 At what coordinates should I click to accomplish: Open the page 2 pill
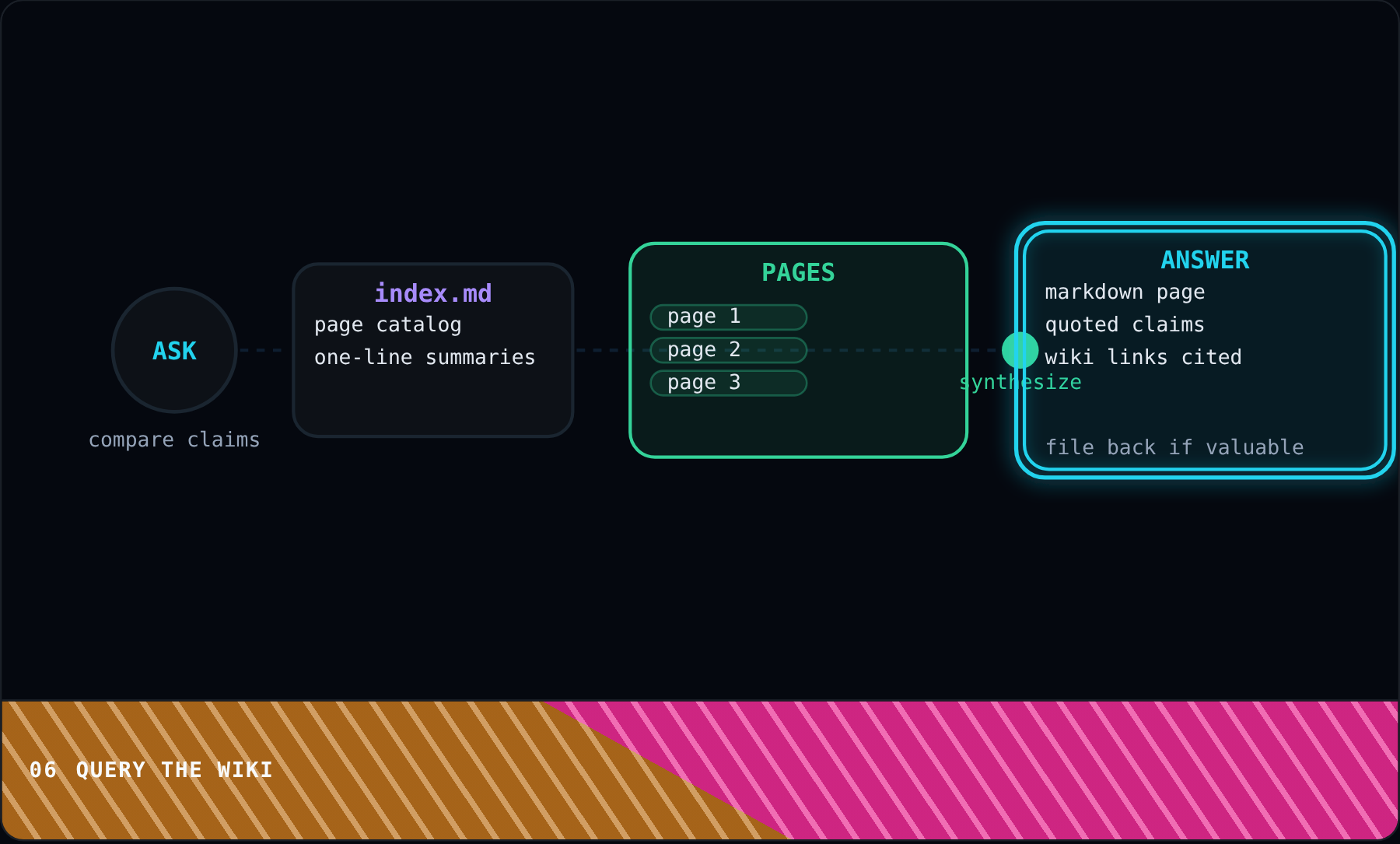(729, 350)
